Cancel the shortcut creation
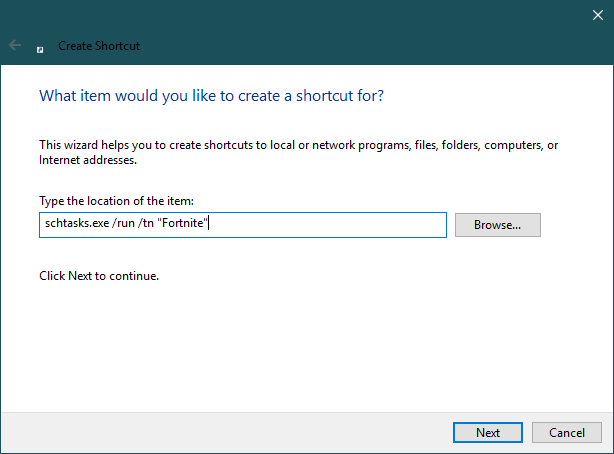Screen dimensions: 614x454 (567, 432)
